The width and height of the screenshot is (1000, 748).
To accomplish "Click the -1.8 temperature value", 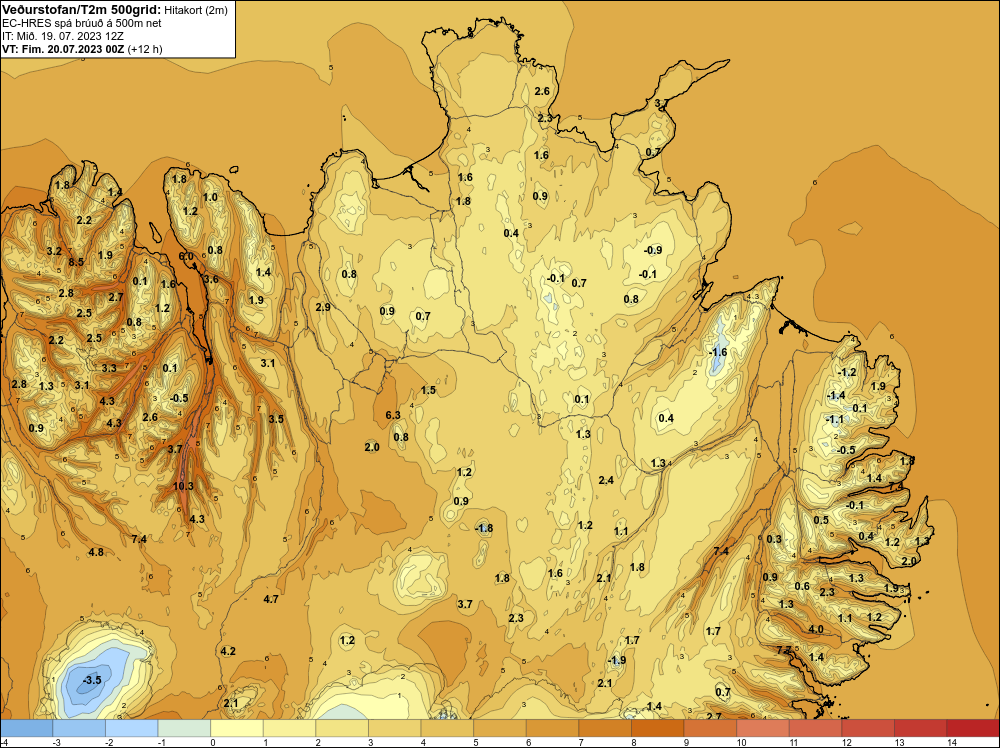I will [484, 528].
